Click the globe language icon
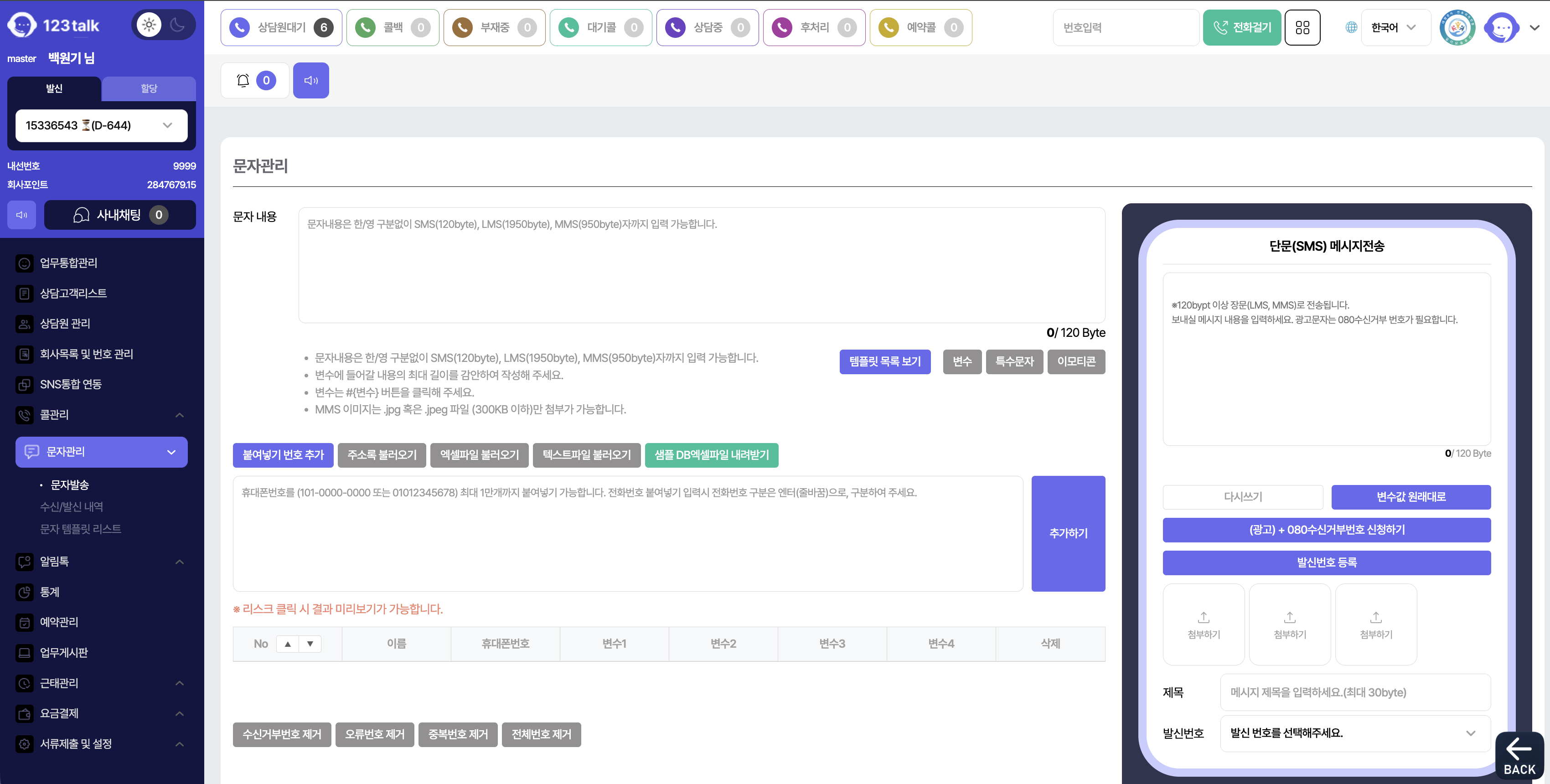The width and height of the screenshot is (1550, 784). pyautogui.click(x=1351, y=27)
